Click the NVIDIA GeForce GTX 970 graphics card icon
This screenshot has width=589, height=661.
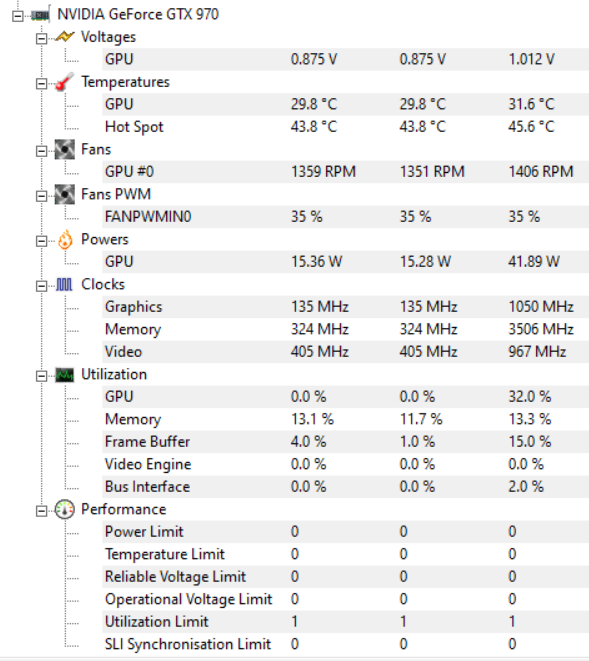click(41, 15)
